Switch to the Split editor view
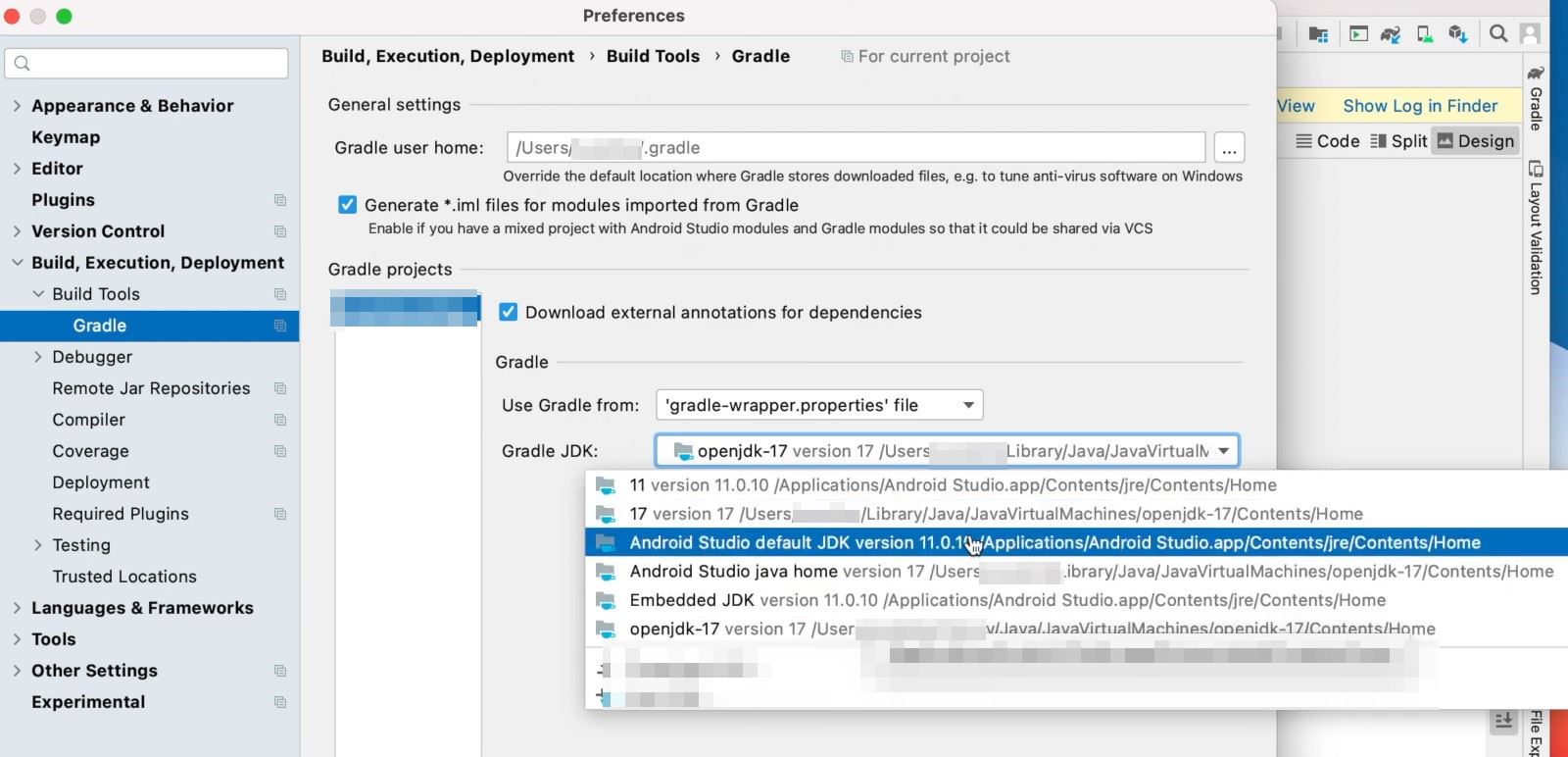The width and height of the screenshot is (1568, 757). 1398,141
